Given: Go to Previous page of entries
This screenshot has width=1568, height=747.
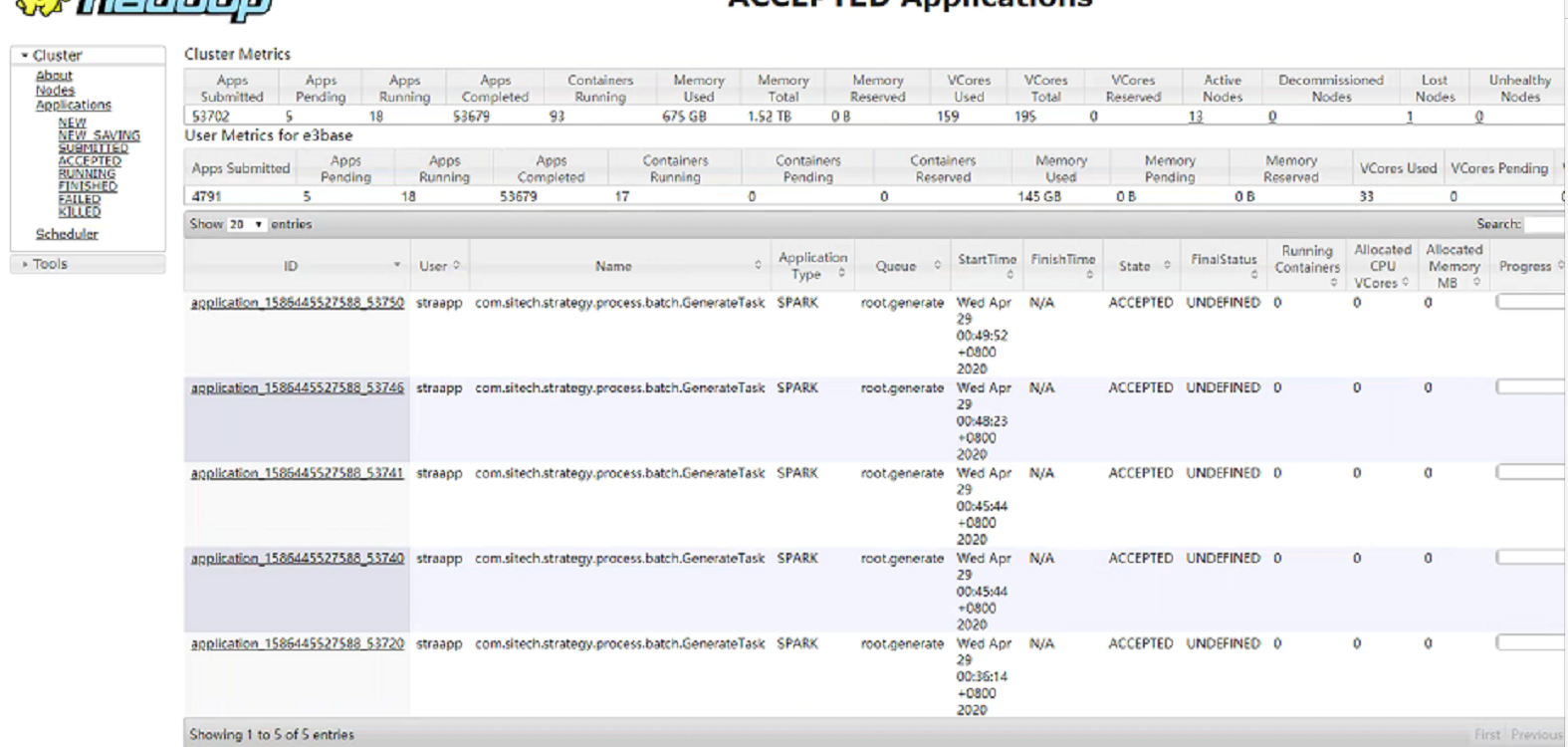Looking at the screenshot, I should coord(1537,735).
